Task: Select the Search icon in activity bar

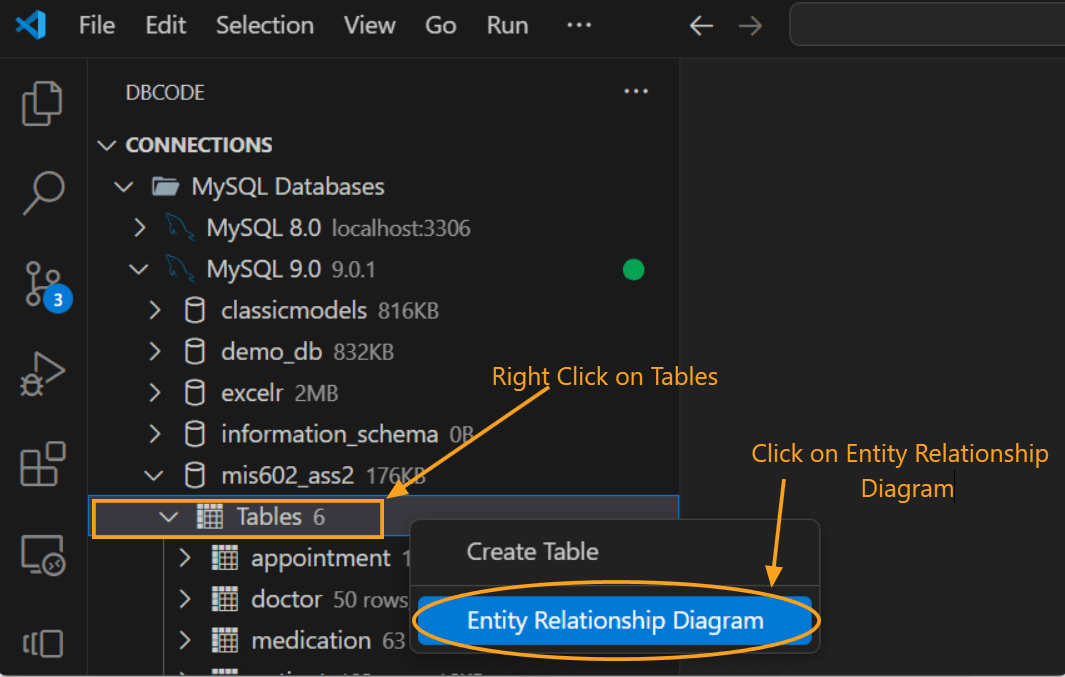Action: pos(42,193)
